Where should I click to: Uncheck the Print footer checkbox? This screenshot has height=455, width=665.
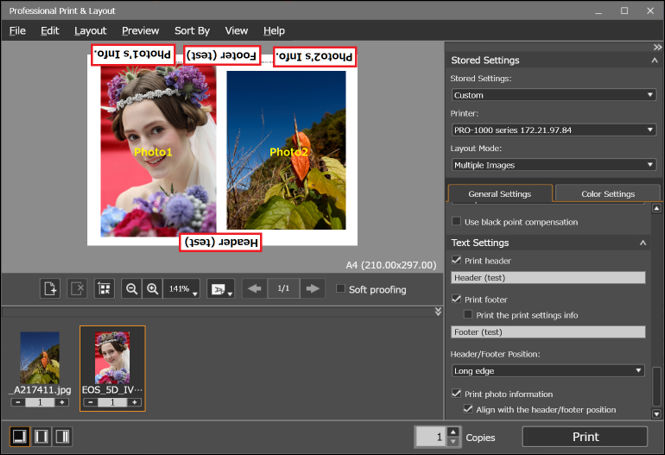(456, 299)
